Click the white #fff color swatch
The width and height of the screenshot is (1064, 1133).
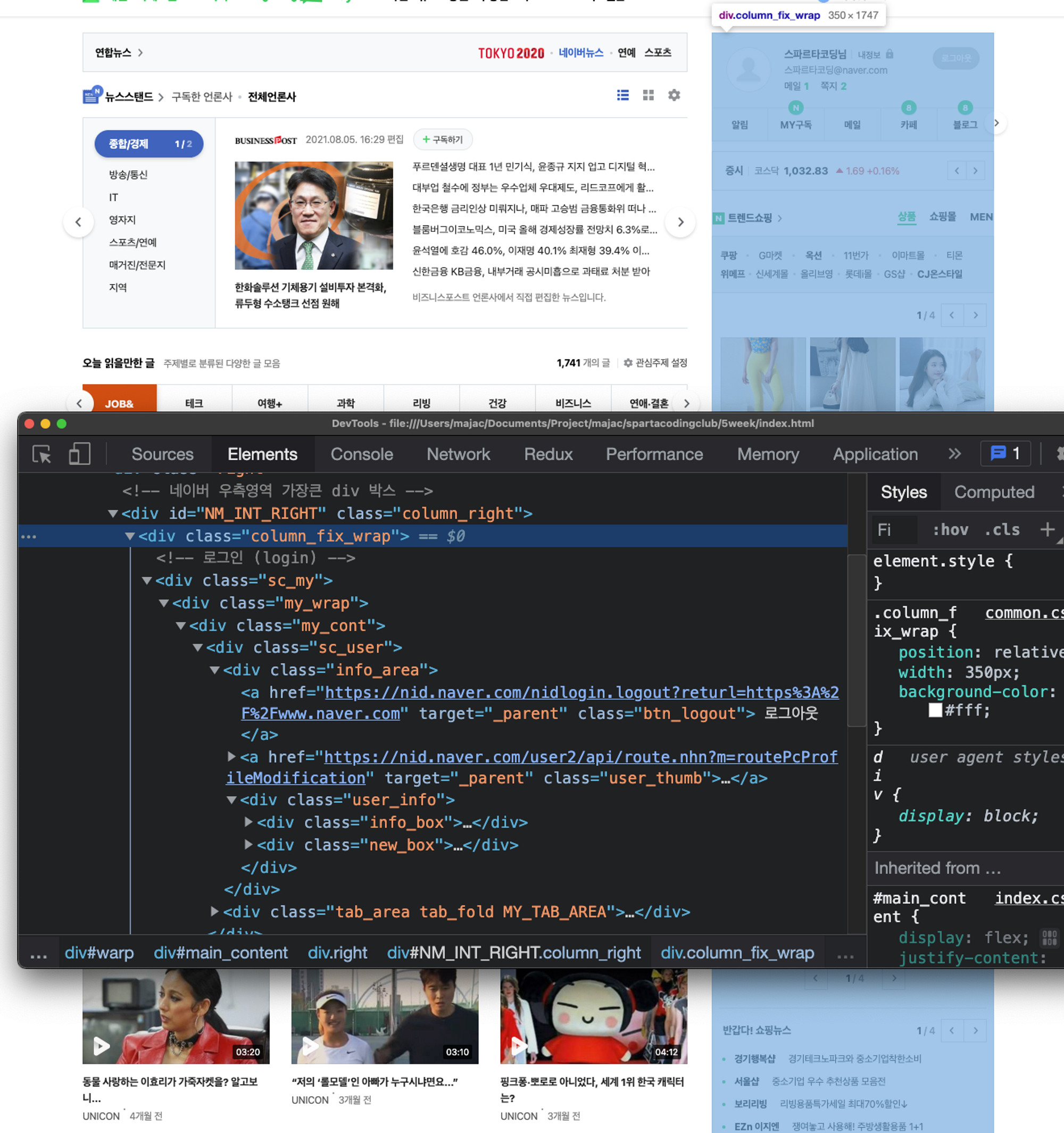point(935,710)
